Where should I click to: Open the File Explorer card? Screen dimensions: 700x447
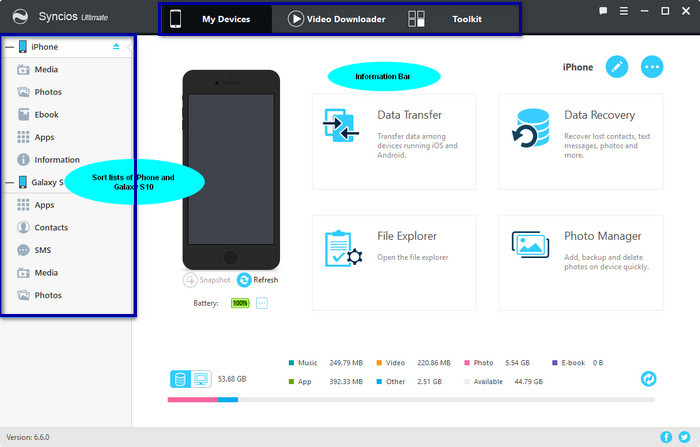point(394,263)
